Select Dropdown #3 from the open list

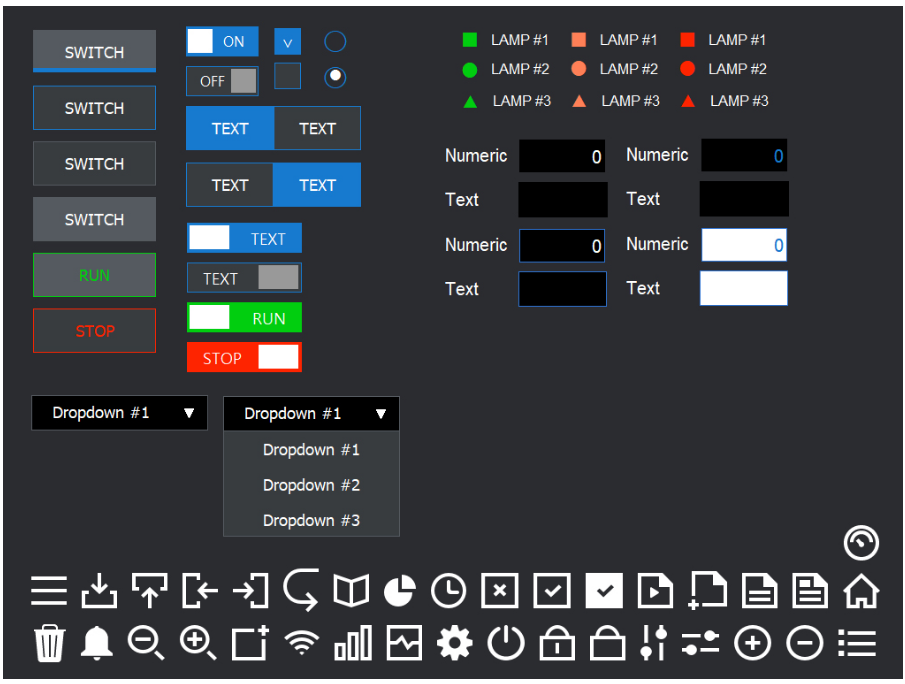point(311,520)
